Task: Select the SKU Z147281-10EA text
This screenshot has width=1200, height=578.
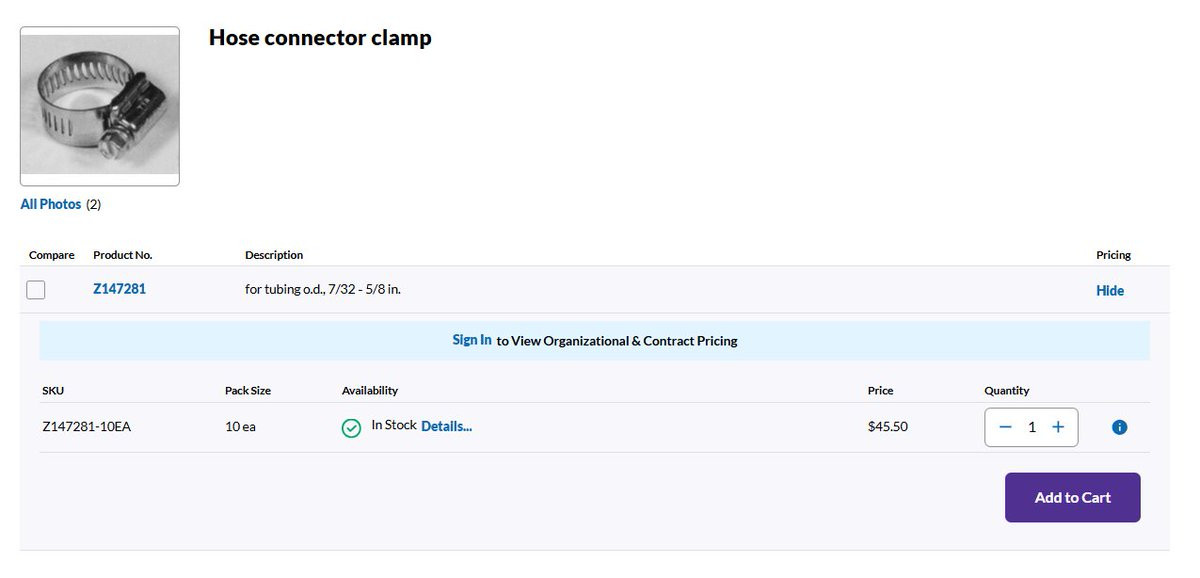Action: click(x=87, y=427)
